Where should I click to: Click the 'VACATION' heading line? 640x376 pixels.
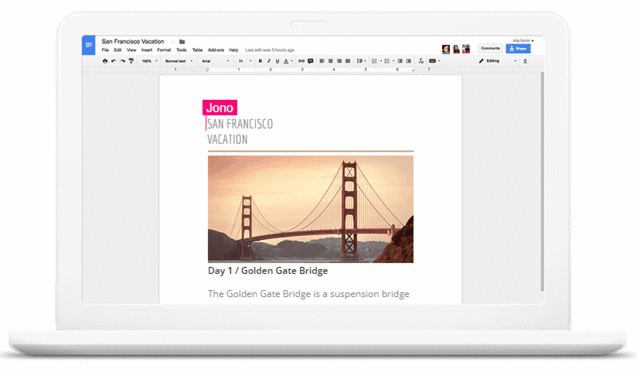pyautogui.click(x=227, y=140)
